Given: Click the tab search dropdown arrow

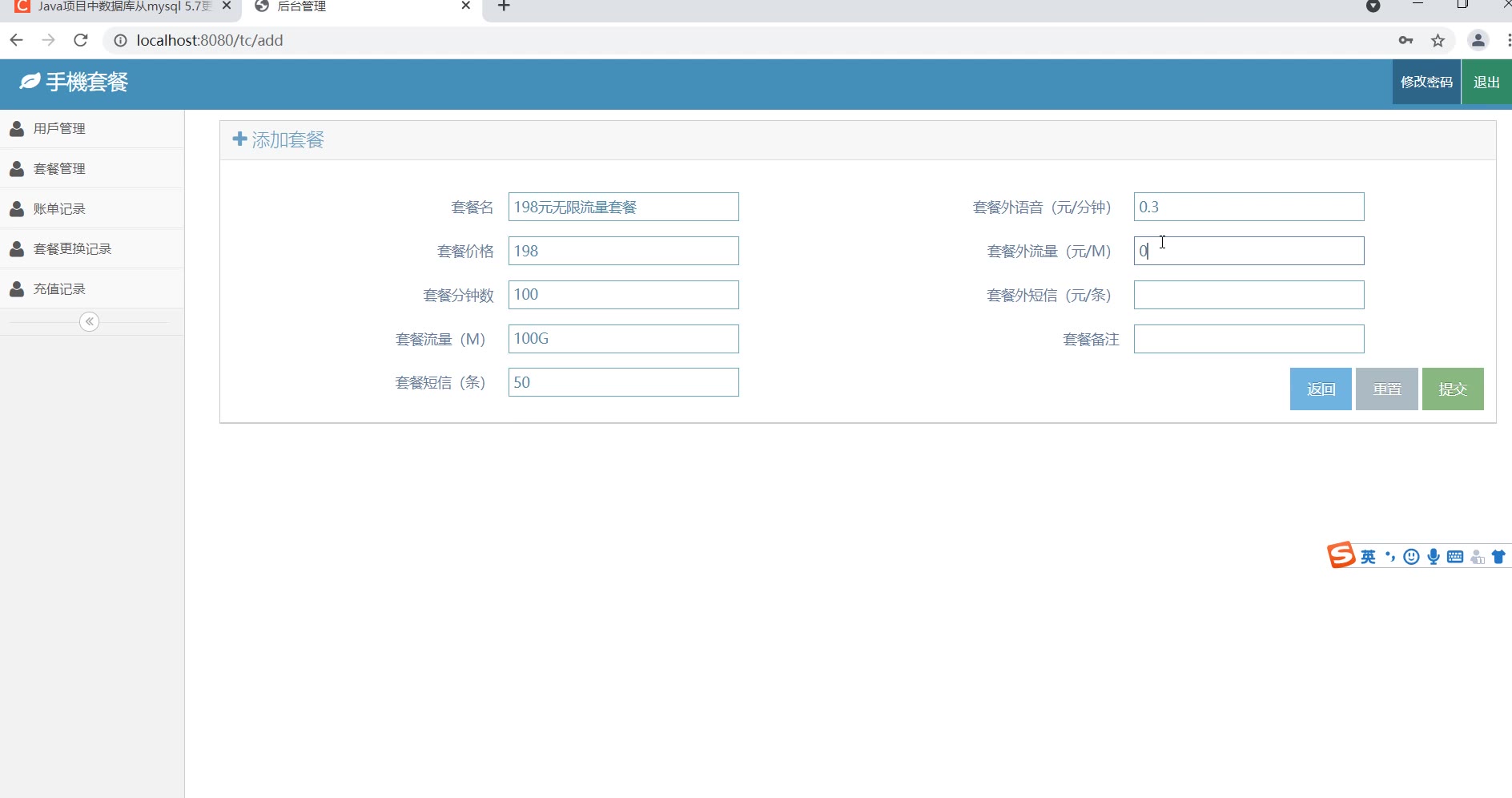Looking at the screenshot, I should [1373, 6].
